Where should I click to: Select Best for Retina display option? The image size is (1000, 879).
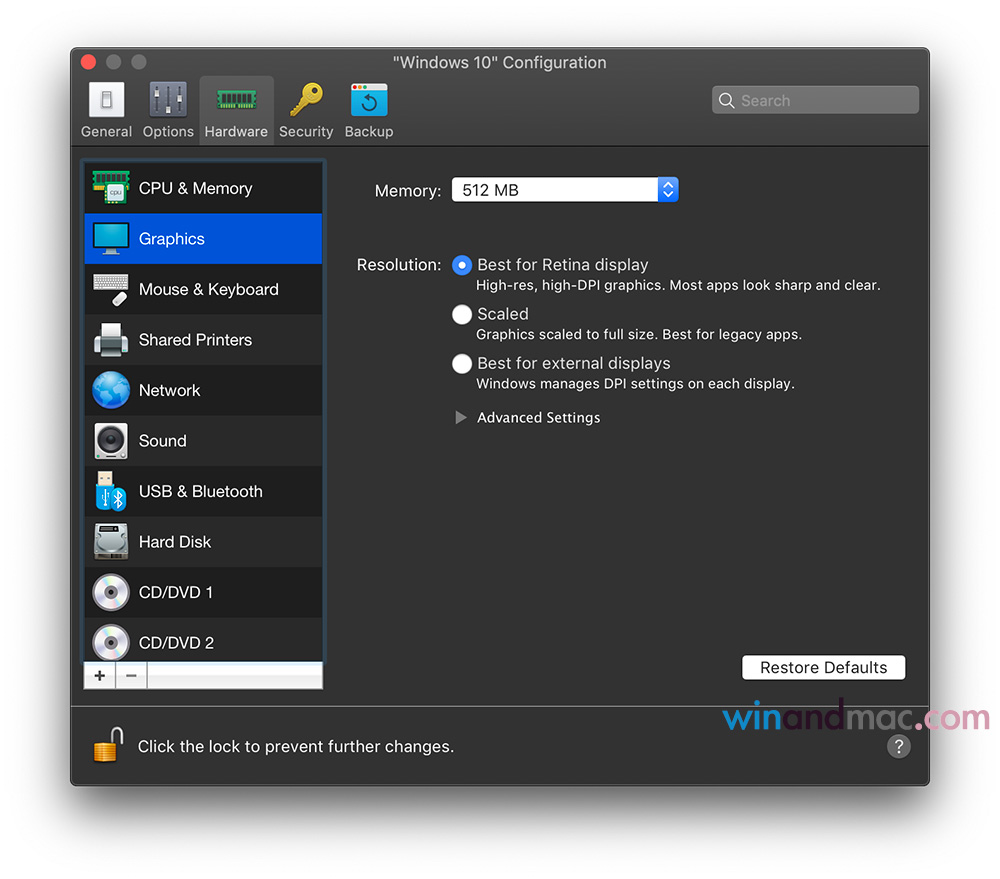coord(462,265)
